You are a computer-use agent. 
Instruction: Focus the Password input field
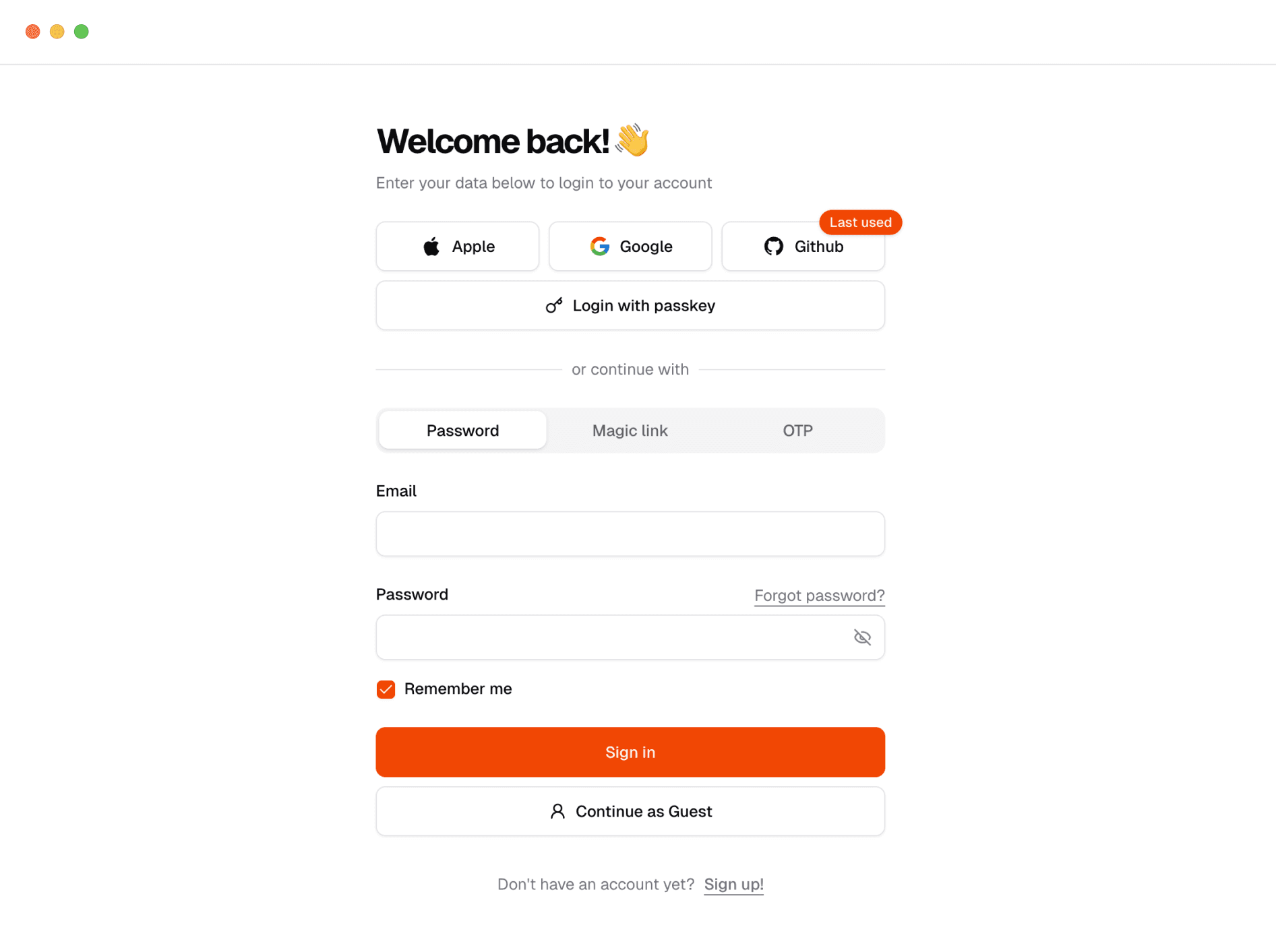click(613, 637)
